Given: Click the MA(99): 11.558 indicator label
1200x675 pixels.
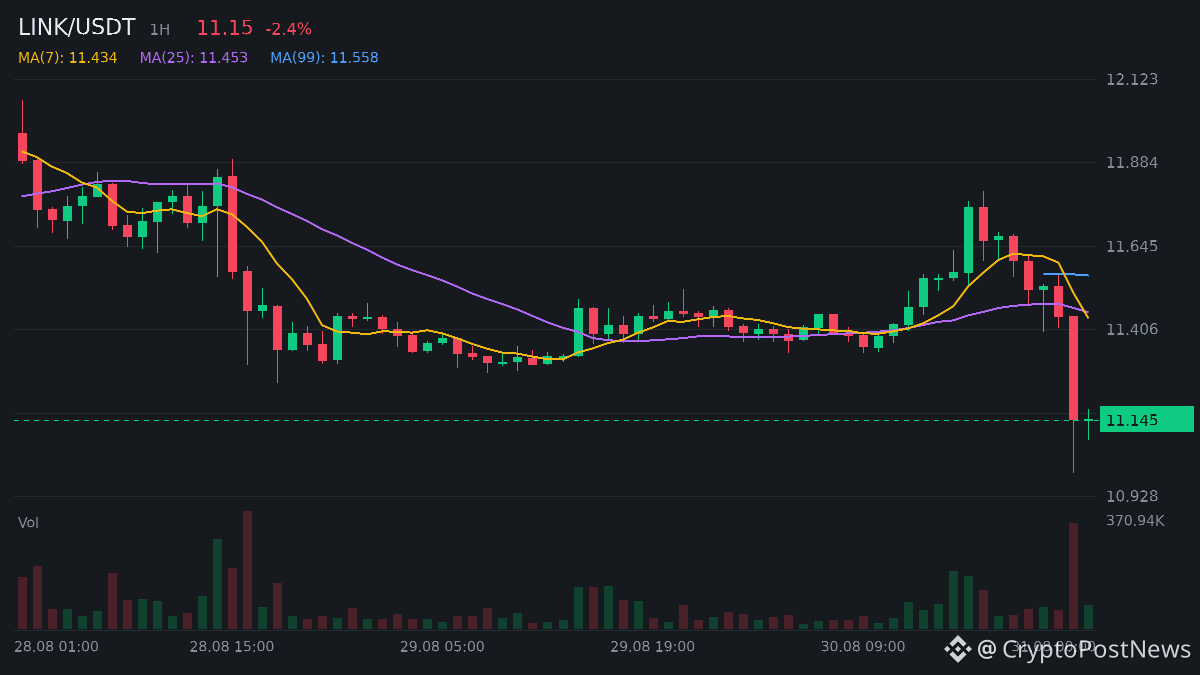Looking at the screenshot, I should point(324,58).
